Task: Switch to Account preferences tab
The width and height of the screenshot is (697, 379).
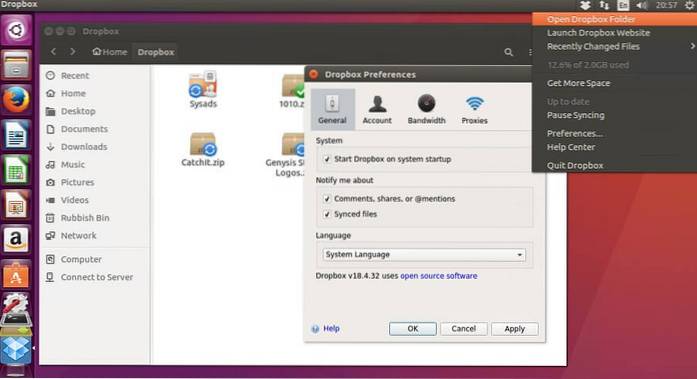Action: pyautogui.click(x=377, y=109)
